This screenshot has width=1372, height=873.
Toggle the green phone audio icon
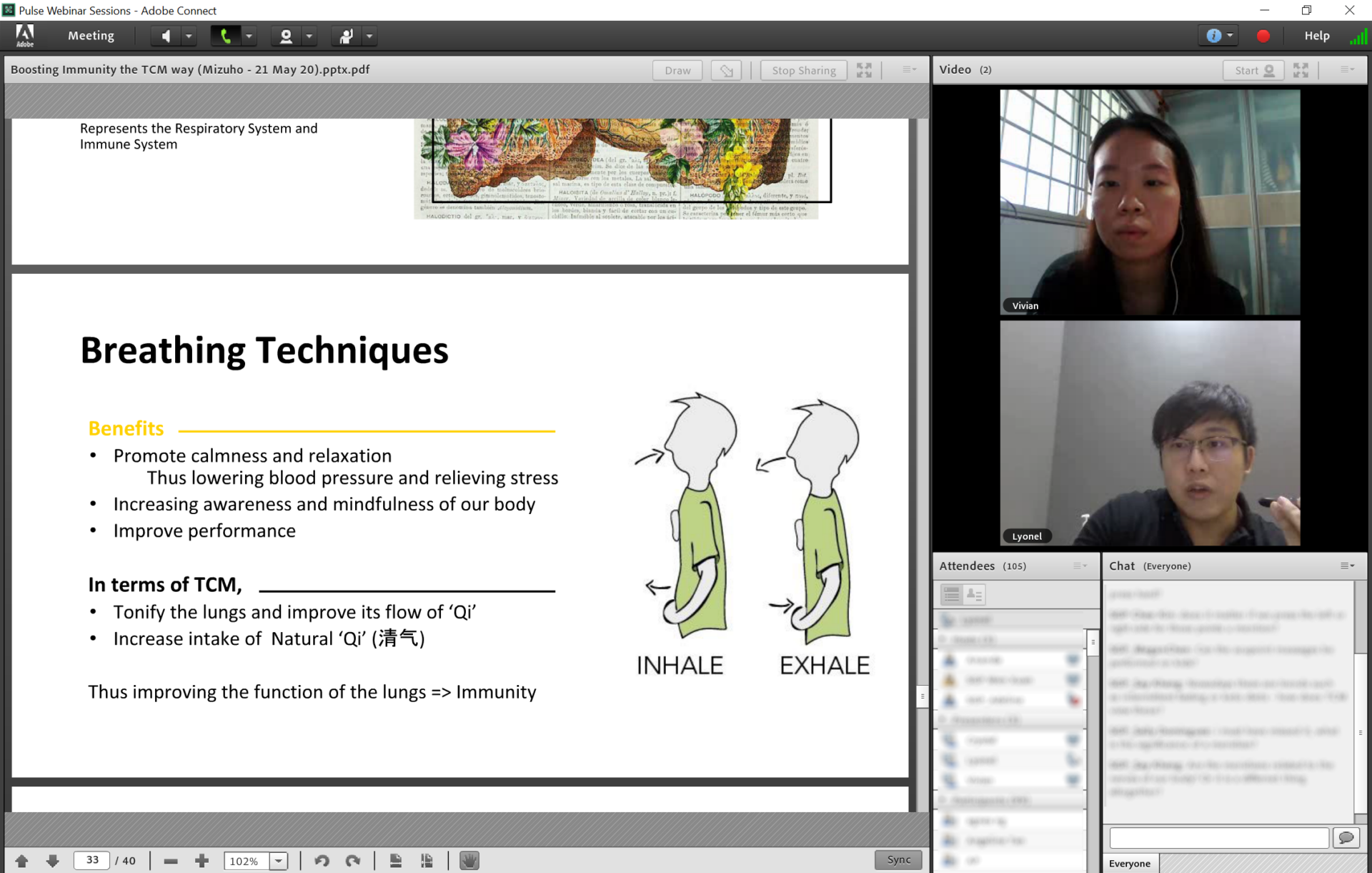[225, 36]
